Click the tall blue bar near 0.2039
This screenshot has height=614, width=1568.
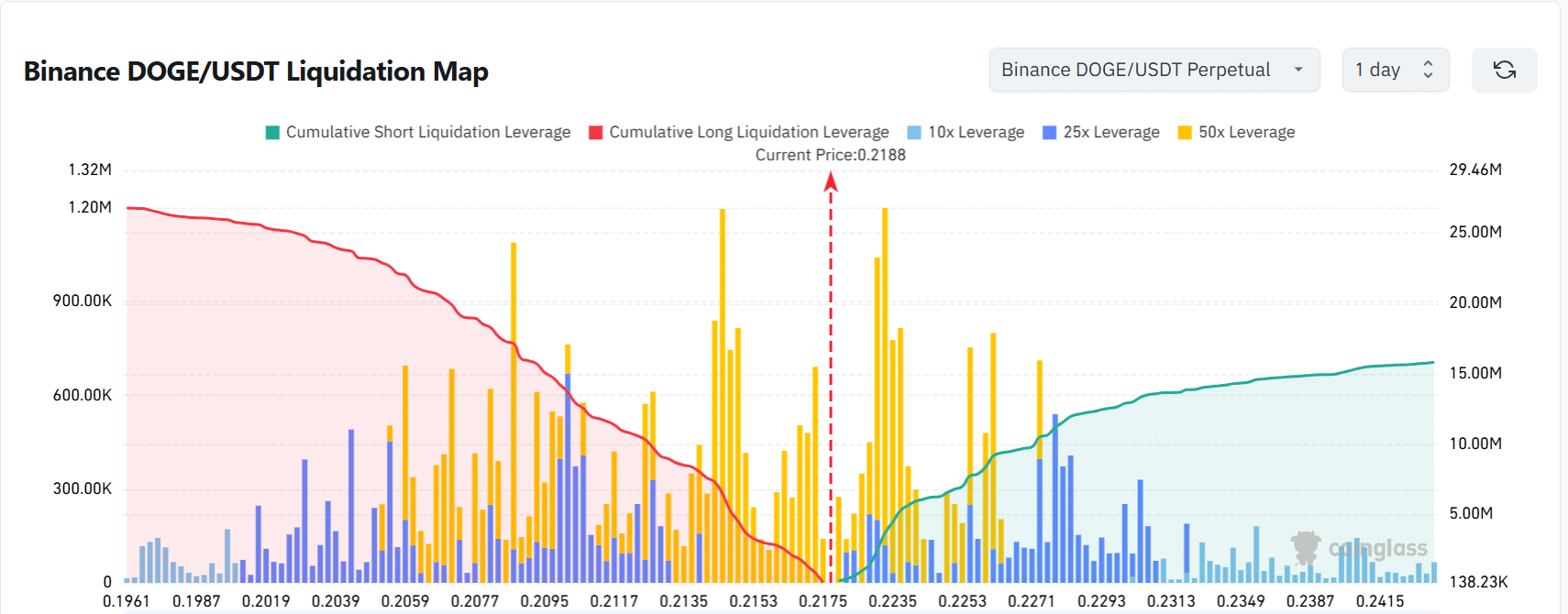tap(351, 504)
